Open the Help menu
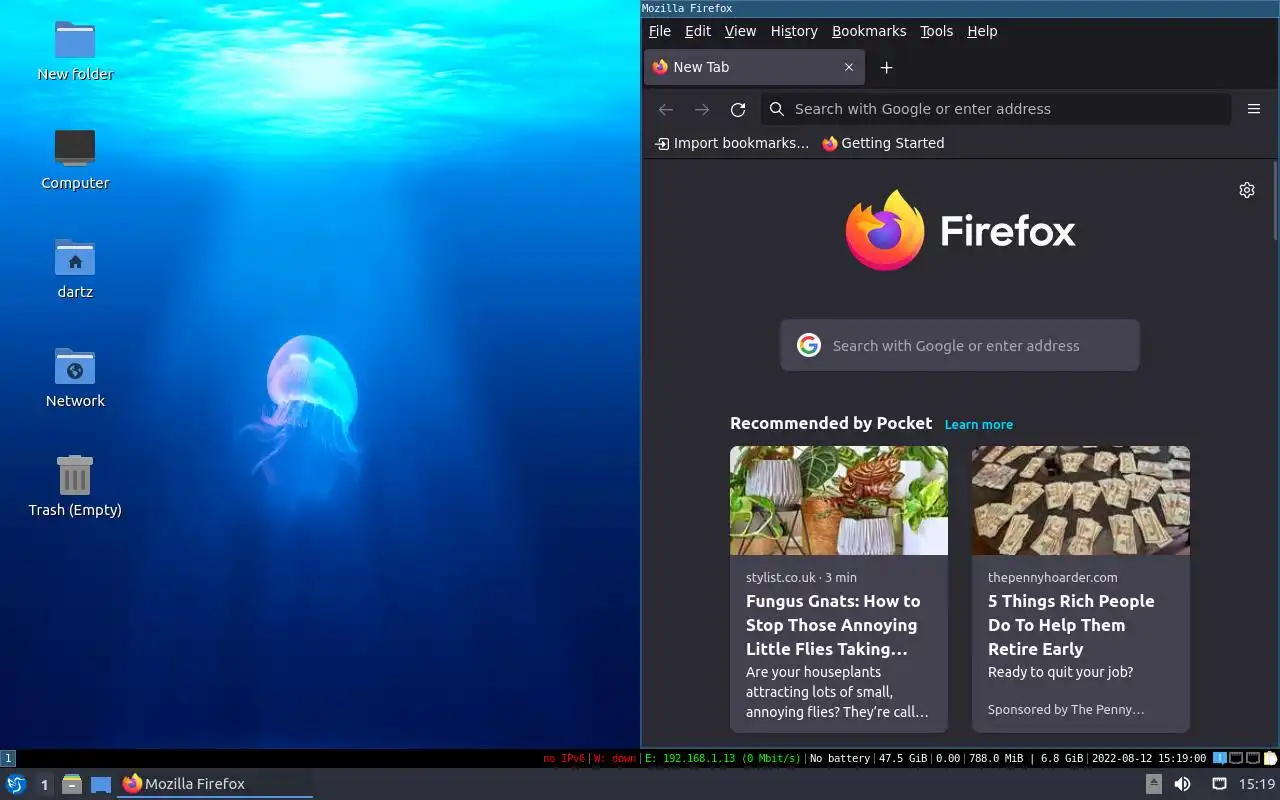Screen dimensions: 1280x800 tap(982, 31)
